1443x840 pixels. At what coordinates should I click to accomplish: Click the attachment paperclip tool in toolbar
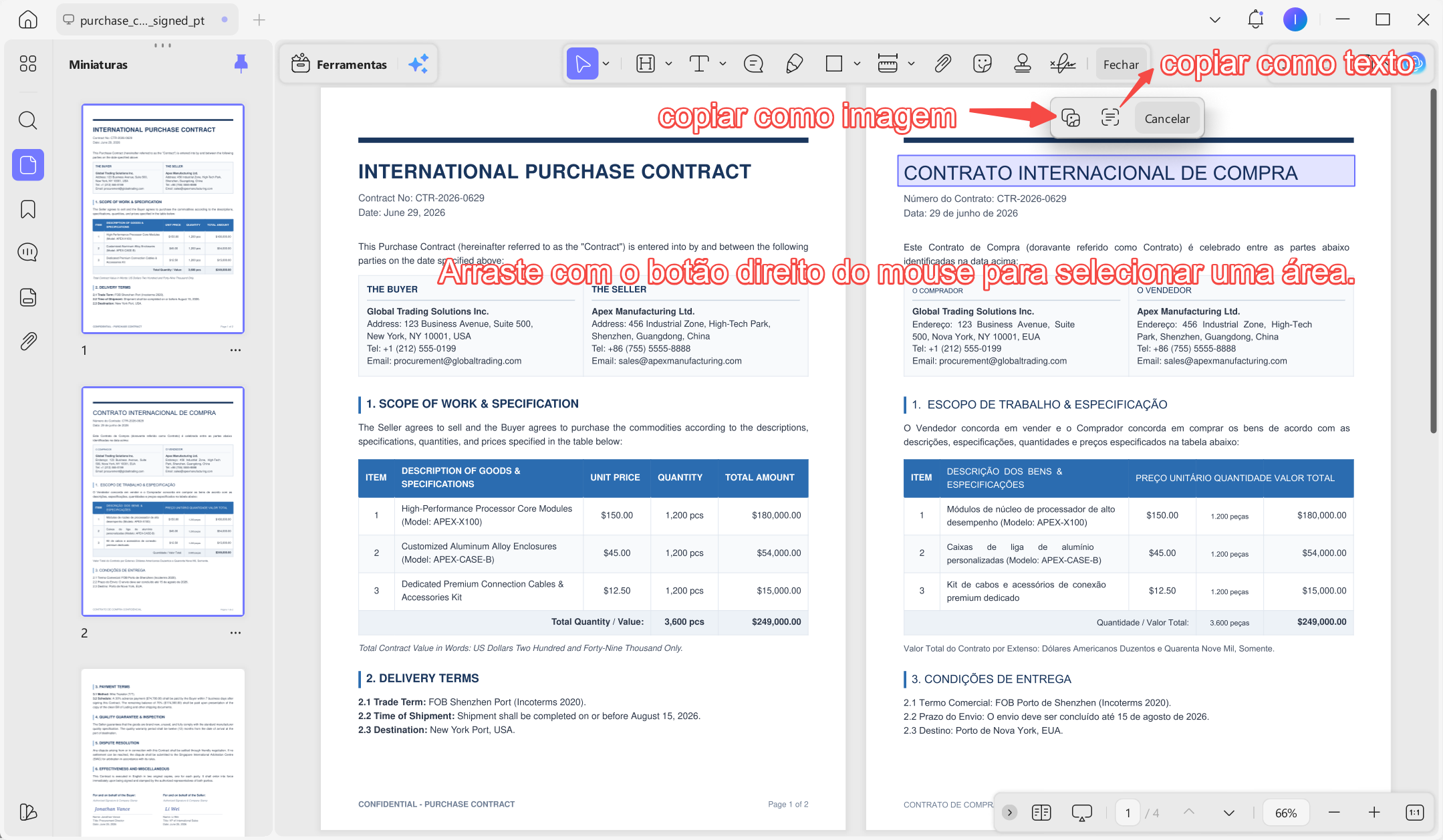(942, 64)
